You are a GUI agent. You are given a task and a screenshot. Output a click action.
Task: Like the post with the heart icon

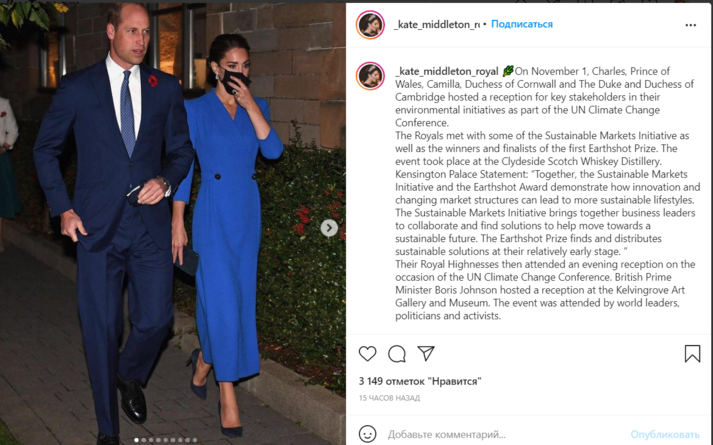[x=367, y=354]
